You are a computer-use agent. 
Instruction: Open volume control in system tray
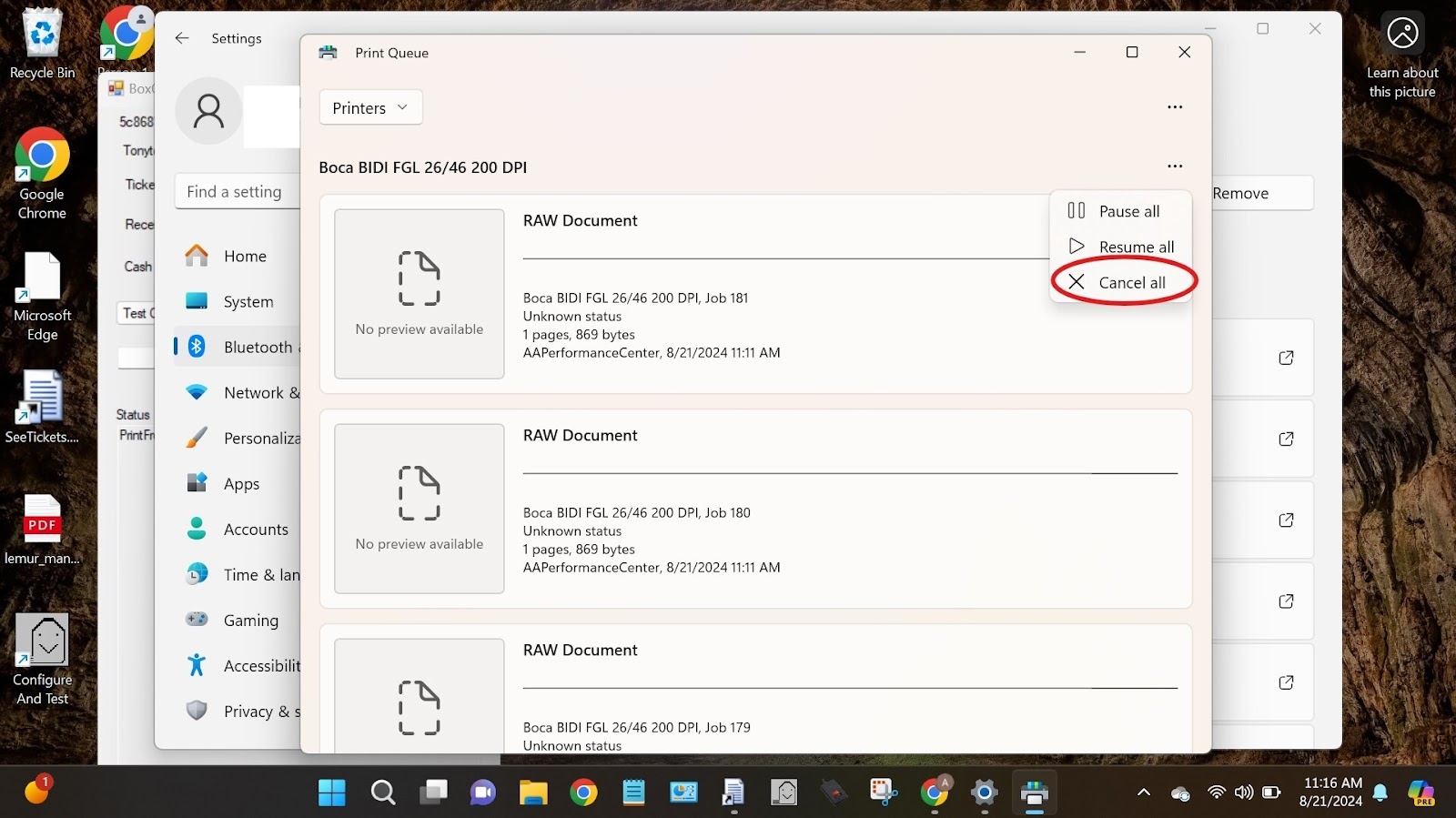coord(1244,793)
